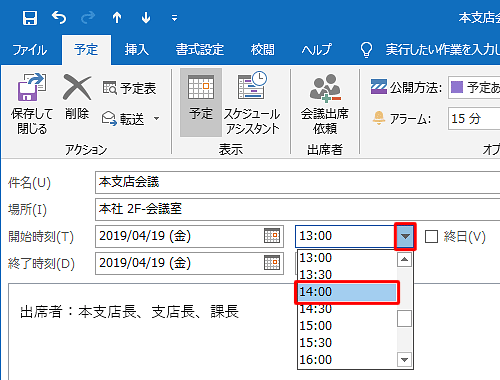Click the 場所 location field
Image resolution: width=500 pixels, height=380 pixels.
[x=297, y=209]
